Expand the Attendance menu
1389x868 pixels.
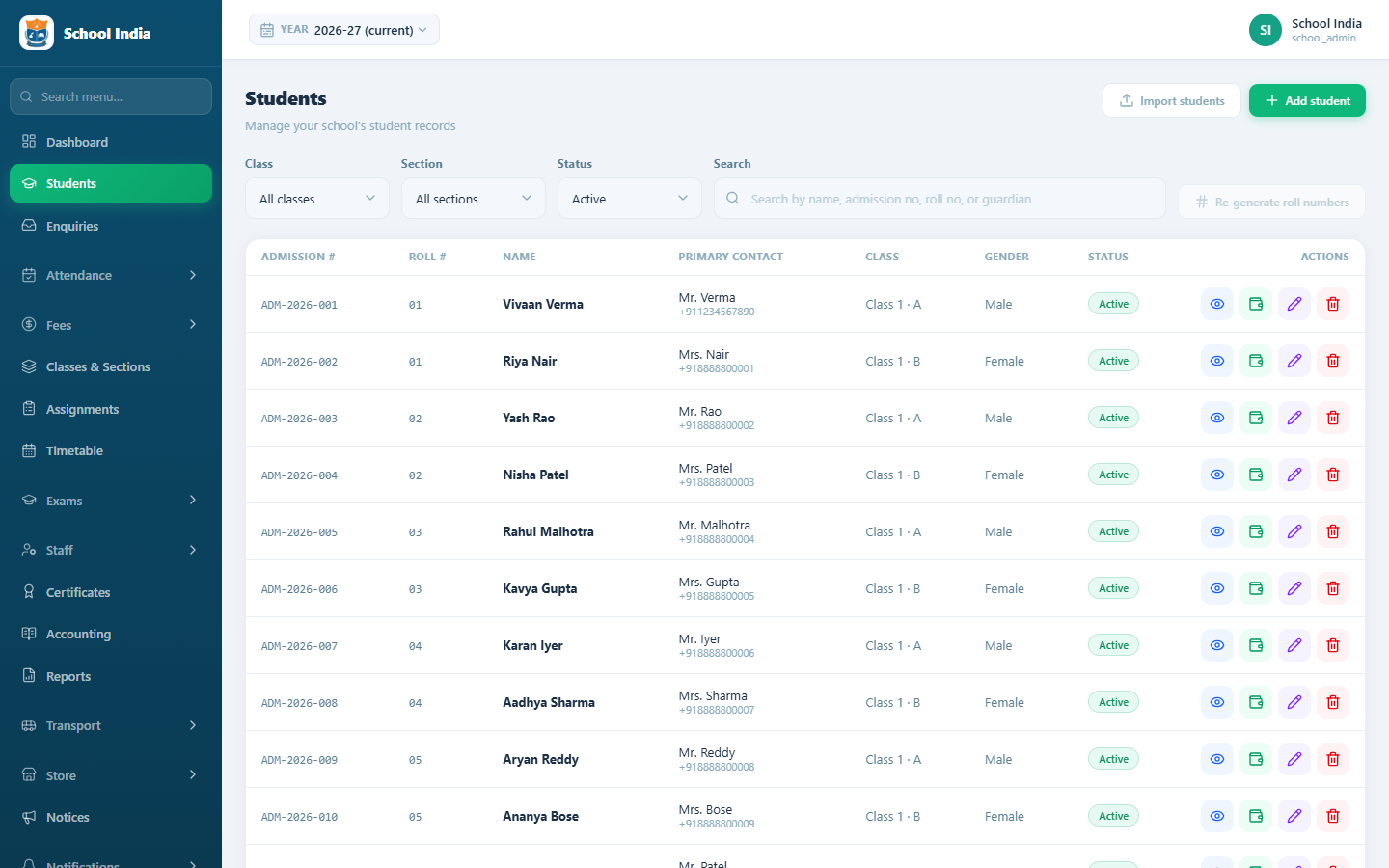click(111, 275)
